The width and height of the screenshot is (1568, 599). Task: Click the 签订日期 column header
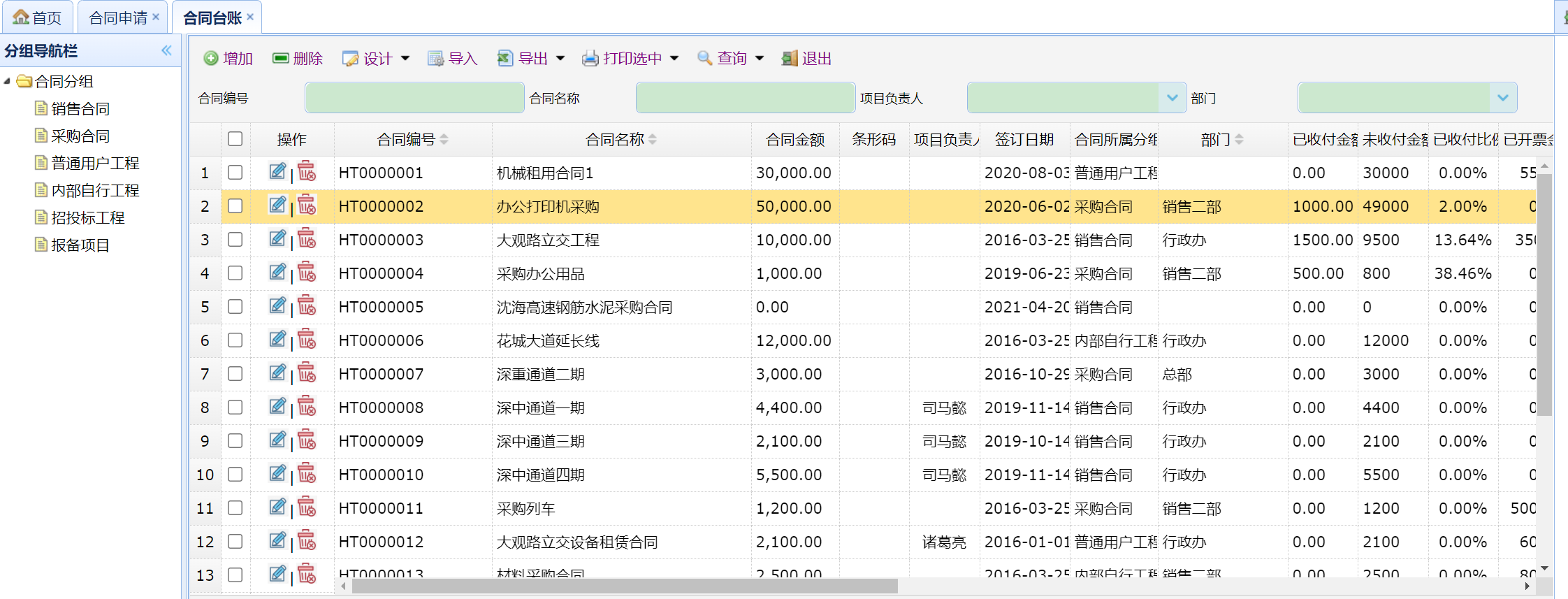pyautogui.click(x=1024, y=140)
